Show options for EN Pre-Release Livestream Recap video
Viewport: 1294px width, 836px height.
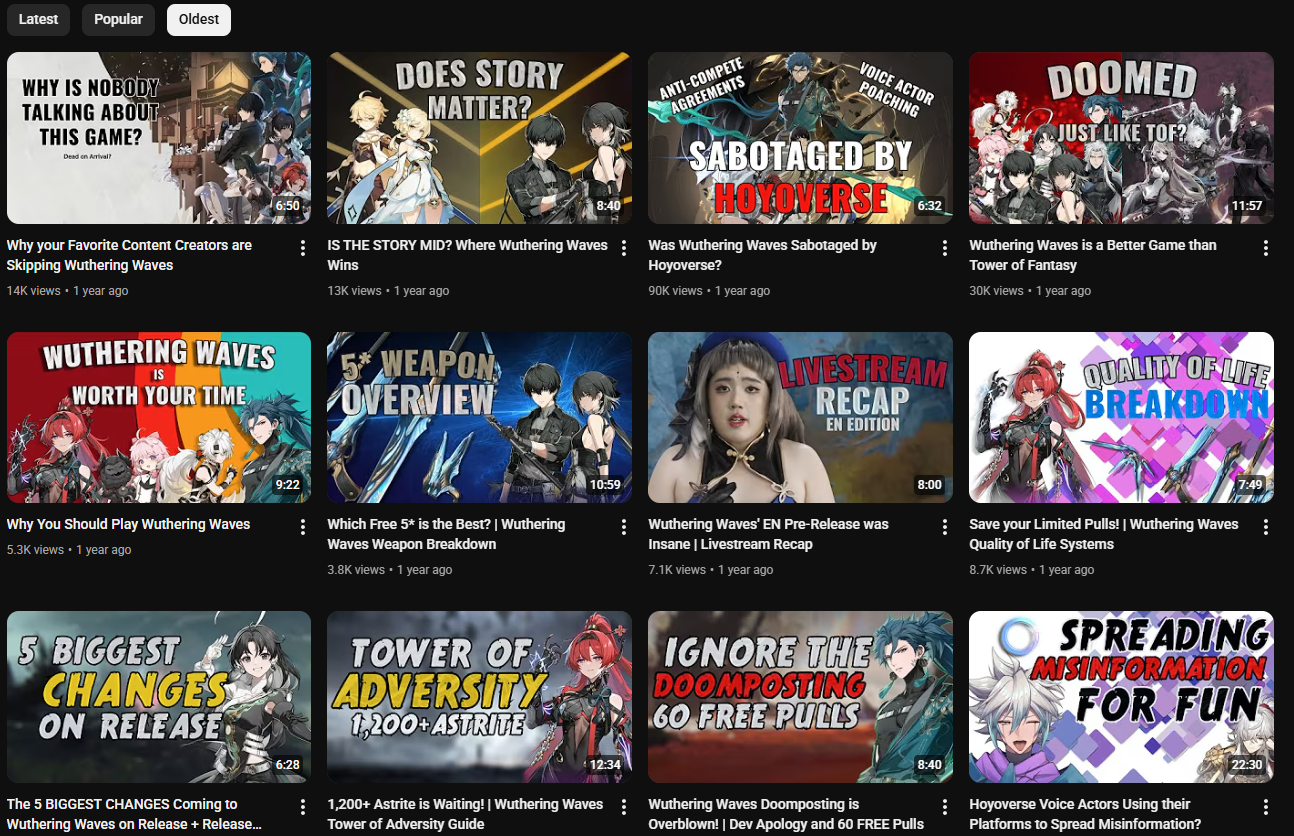pos(945,527)
